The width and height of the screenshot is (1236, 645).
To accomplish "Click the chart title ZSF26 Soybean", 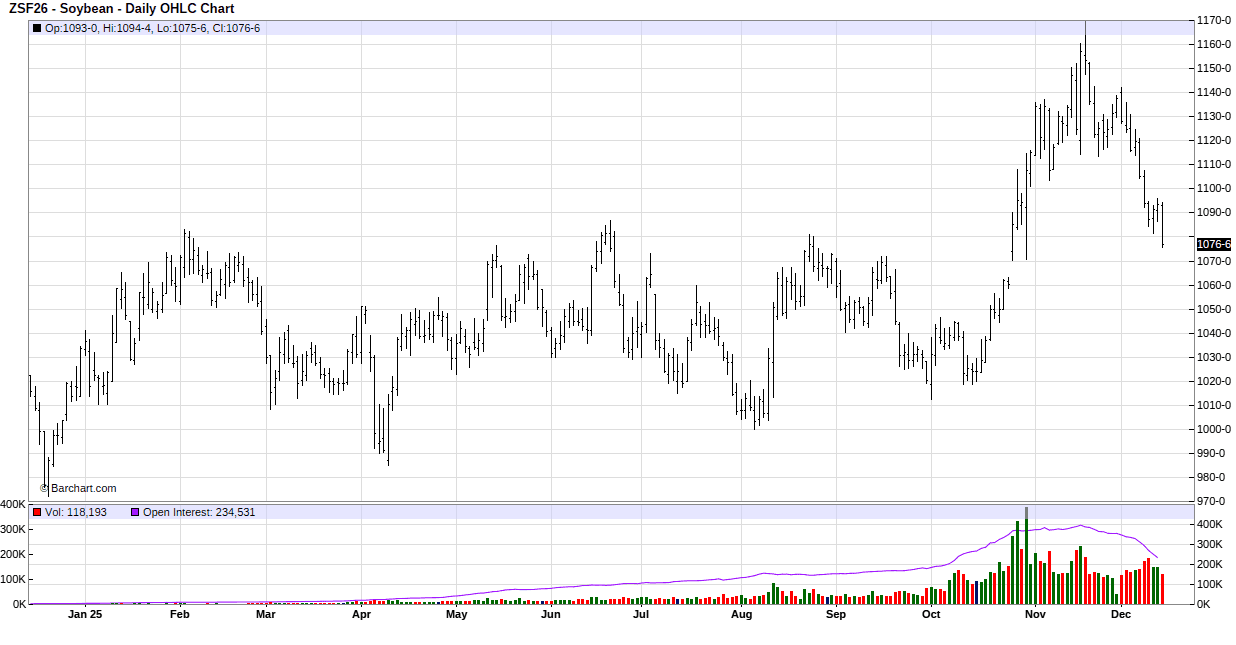I will point(121,9).
